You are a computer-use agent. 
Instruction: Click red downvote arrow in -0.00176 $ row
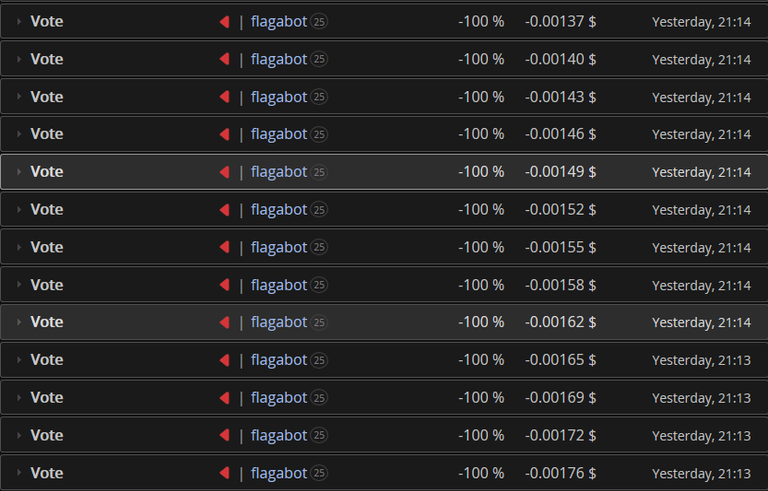(x=225, y=473)
